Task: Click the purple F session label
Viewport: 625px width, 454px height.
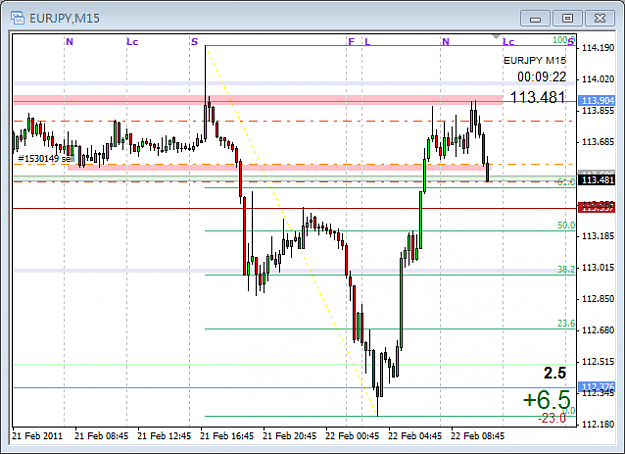Action: [x=351, y=41]
